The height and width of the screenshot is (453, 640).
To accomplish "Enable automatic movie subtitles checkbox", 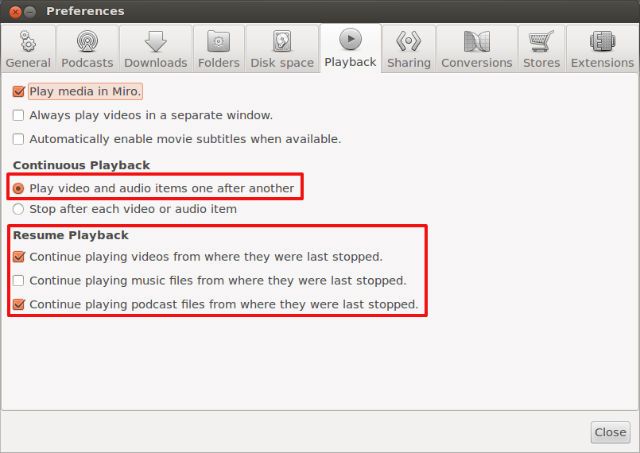I will (x=18, y=139).
